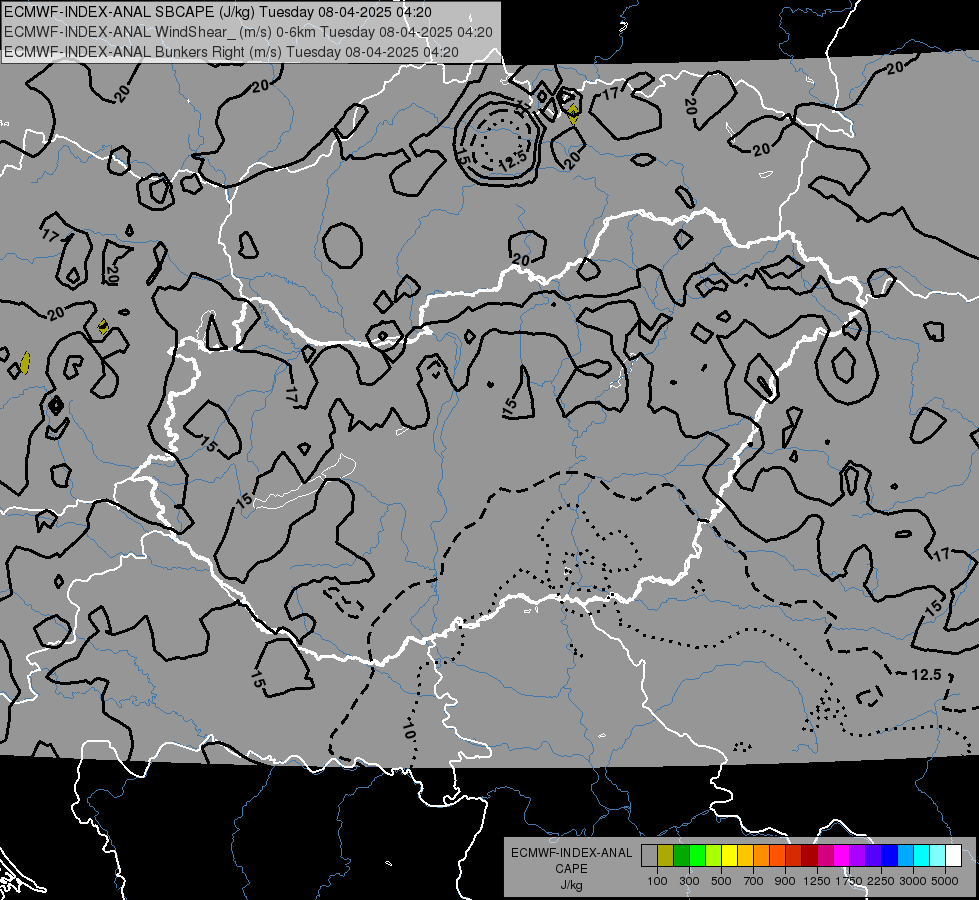Screen dimensions: 979x900
Task: Click the legend value 5000
Action: (x=945, y=881)
